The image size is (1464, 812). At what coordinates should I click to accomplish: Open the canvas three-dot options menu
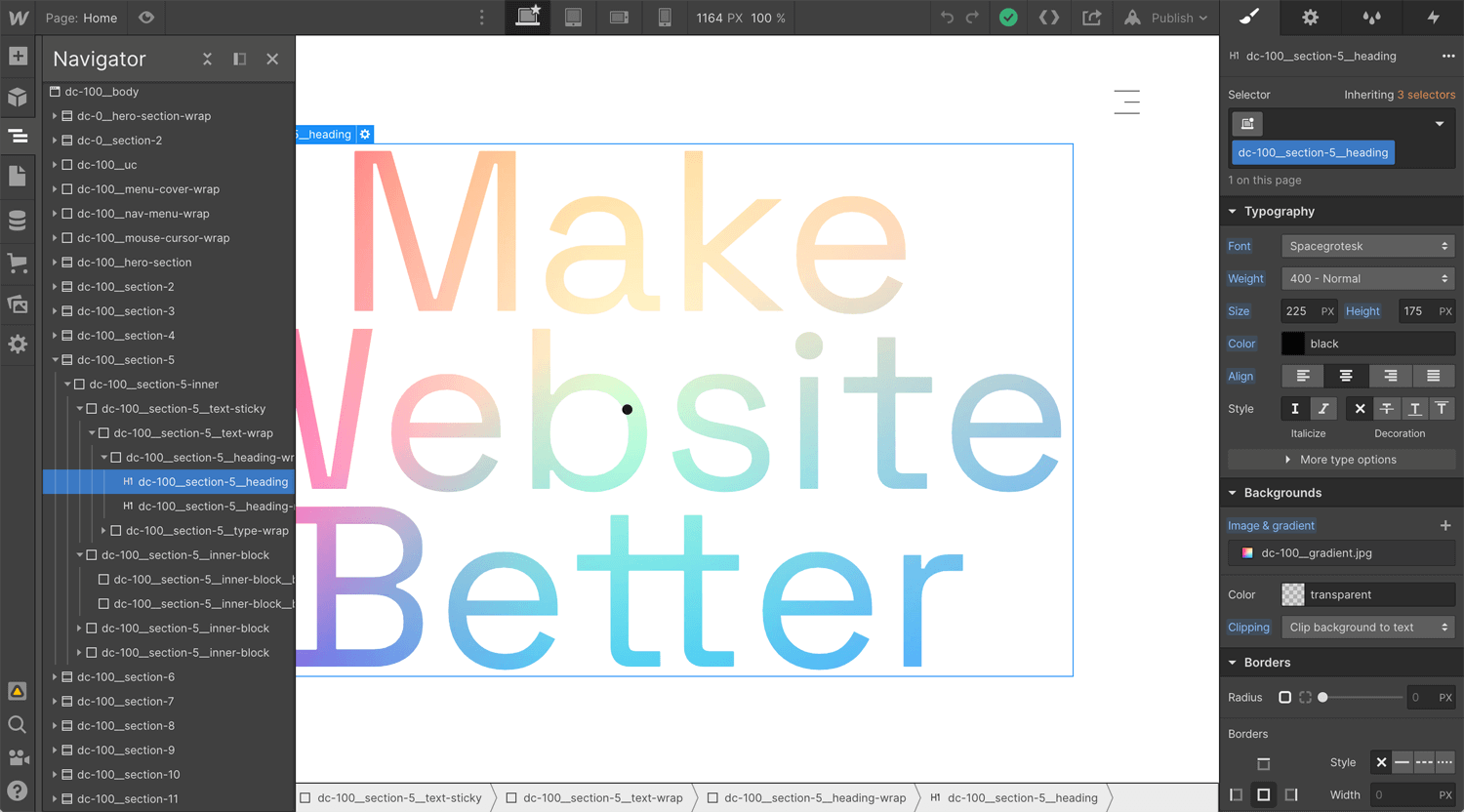coord(481,18)
